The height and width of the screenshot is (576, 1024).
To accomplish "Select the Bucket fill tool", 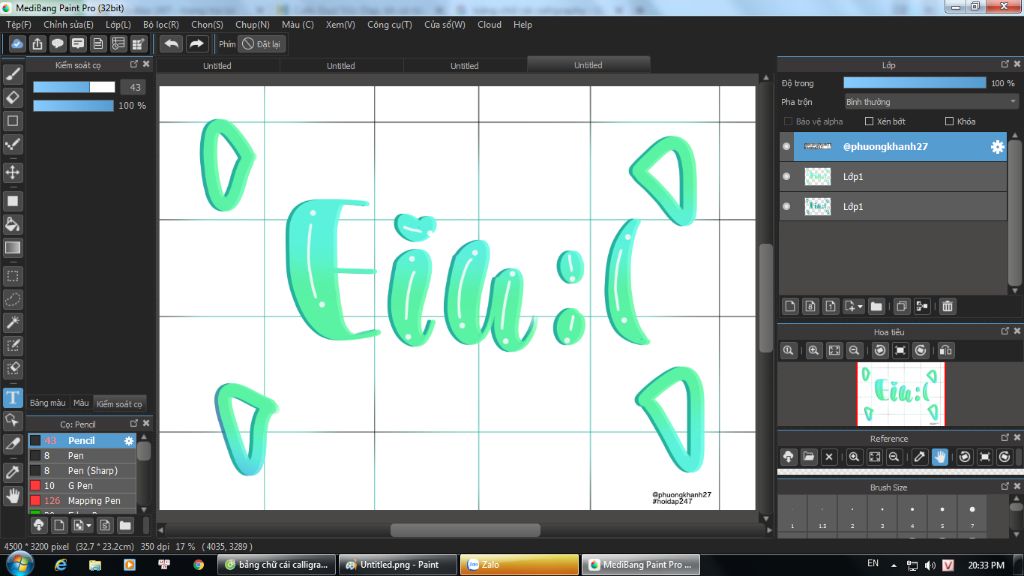I will pyautogui.click(x=12, y=224).
